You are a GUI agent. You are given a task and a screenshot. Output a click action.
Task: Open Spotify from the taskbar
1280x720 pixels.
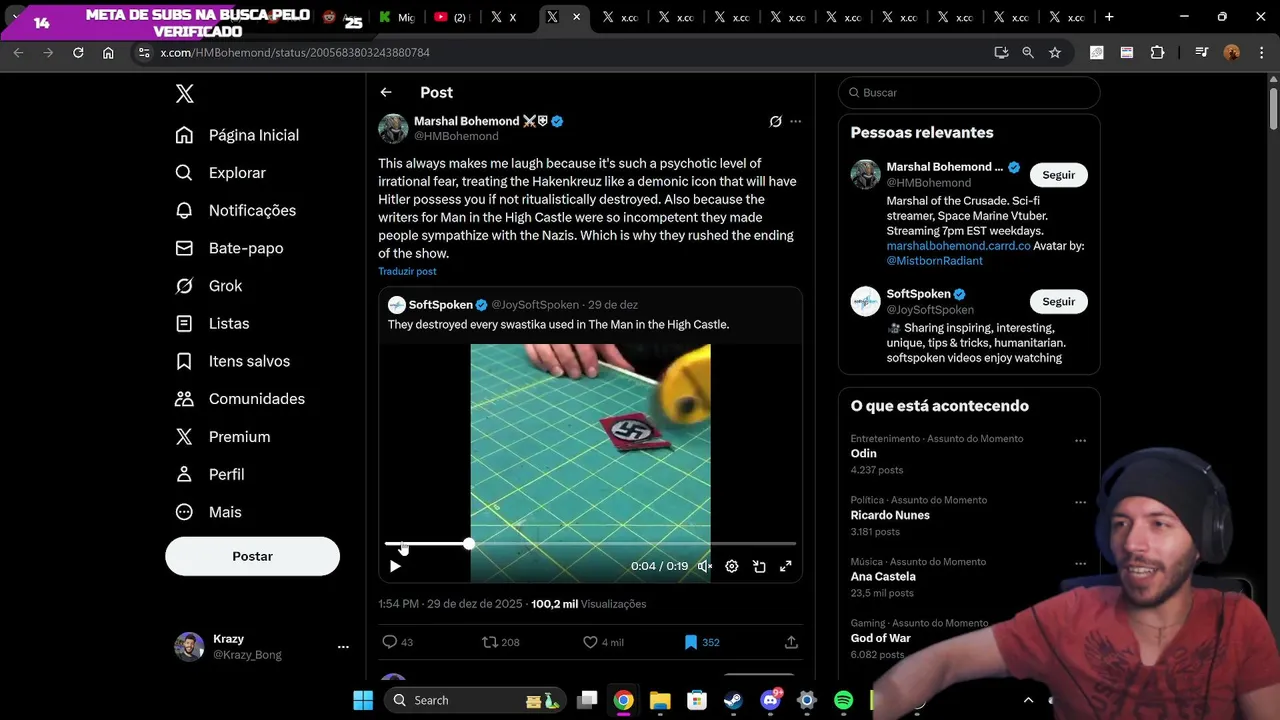click(x=843, y=700)
